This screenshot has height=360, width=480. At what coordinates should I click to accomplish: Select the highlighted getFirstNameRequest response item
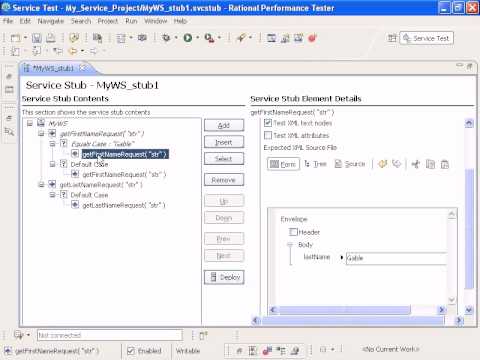[x=125, y=154]
